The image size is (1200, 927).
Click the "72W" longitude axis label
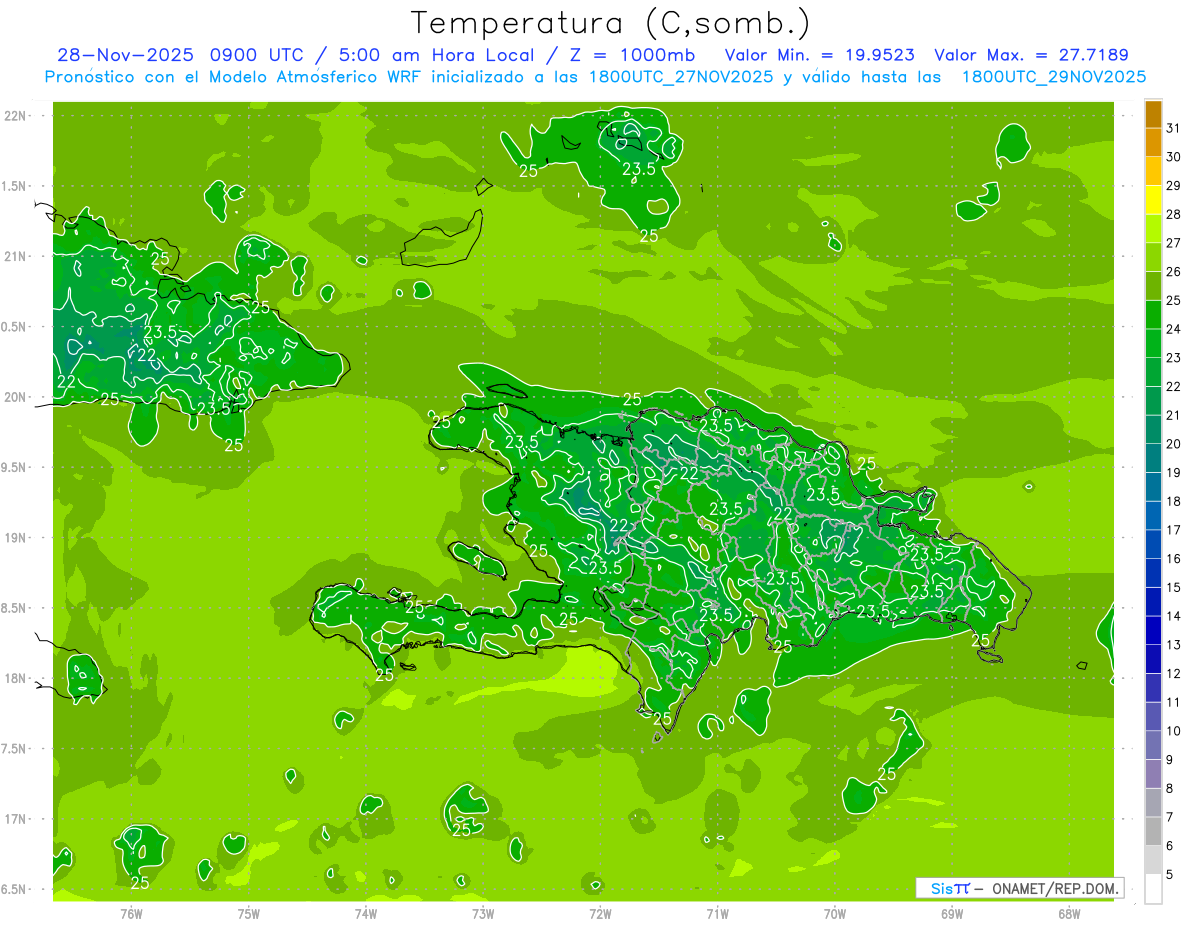click(x=601, y=913)
